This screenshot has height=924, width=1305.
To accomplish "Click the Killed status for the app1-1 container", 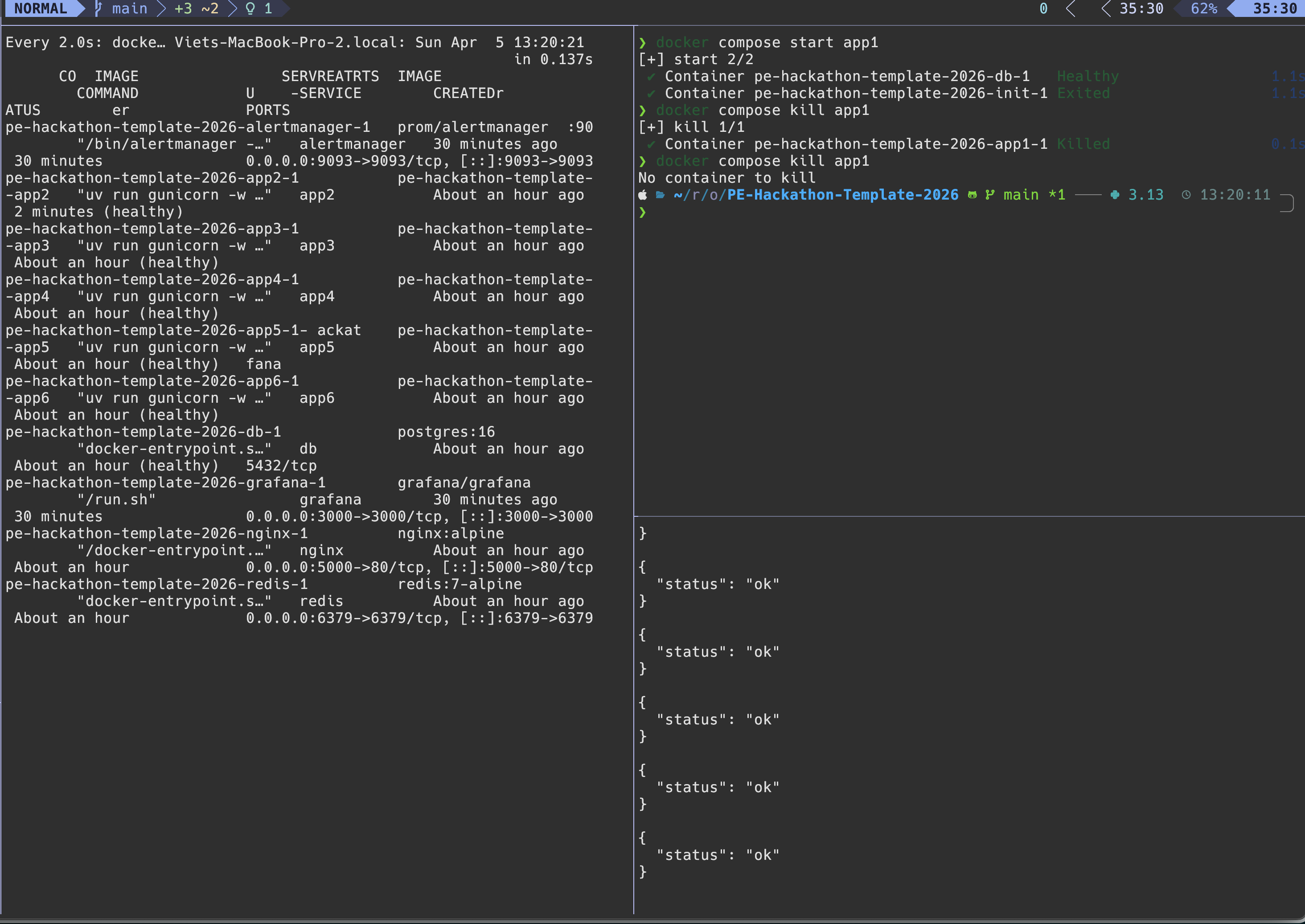I will tap(1083, 144).
